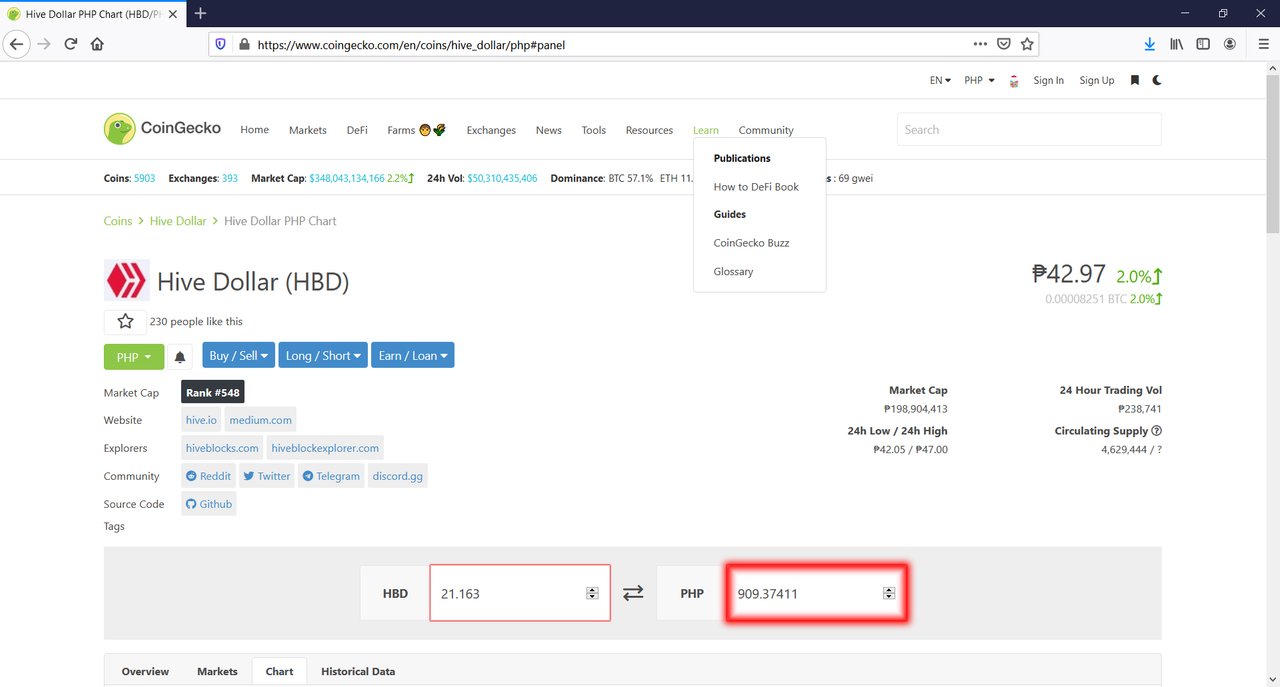The height and width of the screenshot is (687, 1280).
Task: Open the green PHP currency dropdown
Action: click(x=133, y=356)
